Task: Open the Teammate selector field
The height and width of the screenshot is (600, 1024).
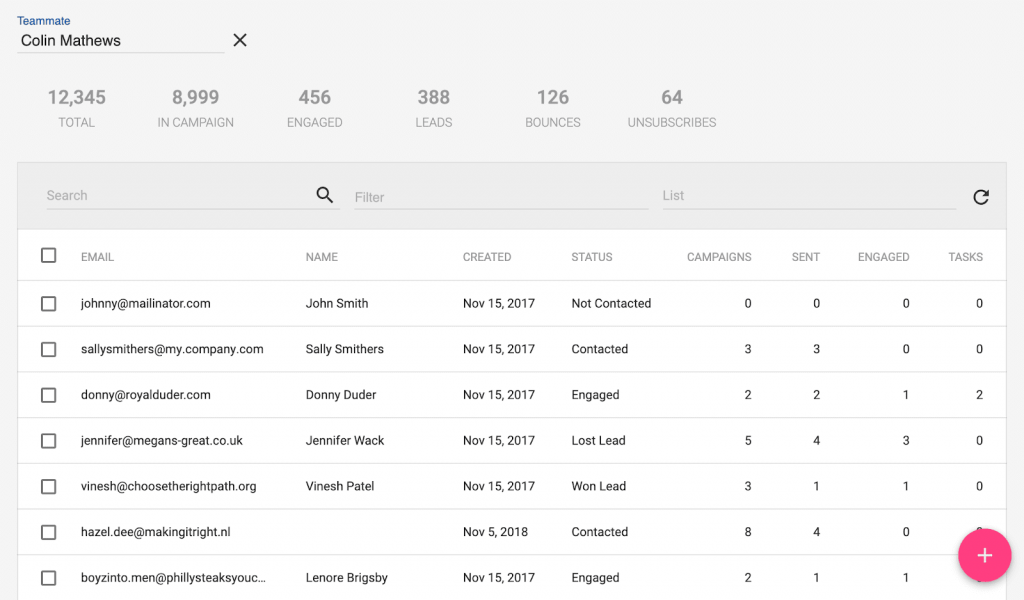Action: click(121, 40)
